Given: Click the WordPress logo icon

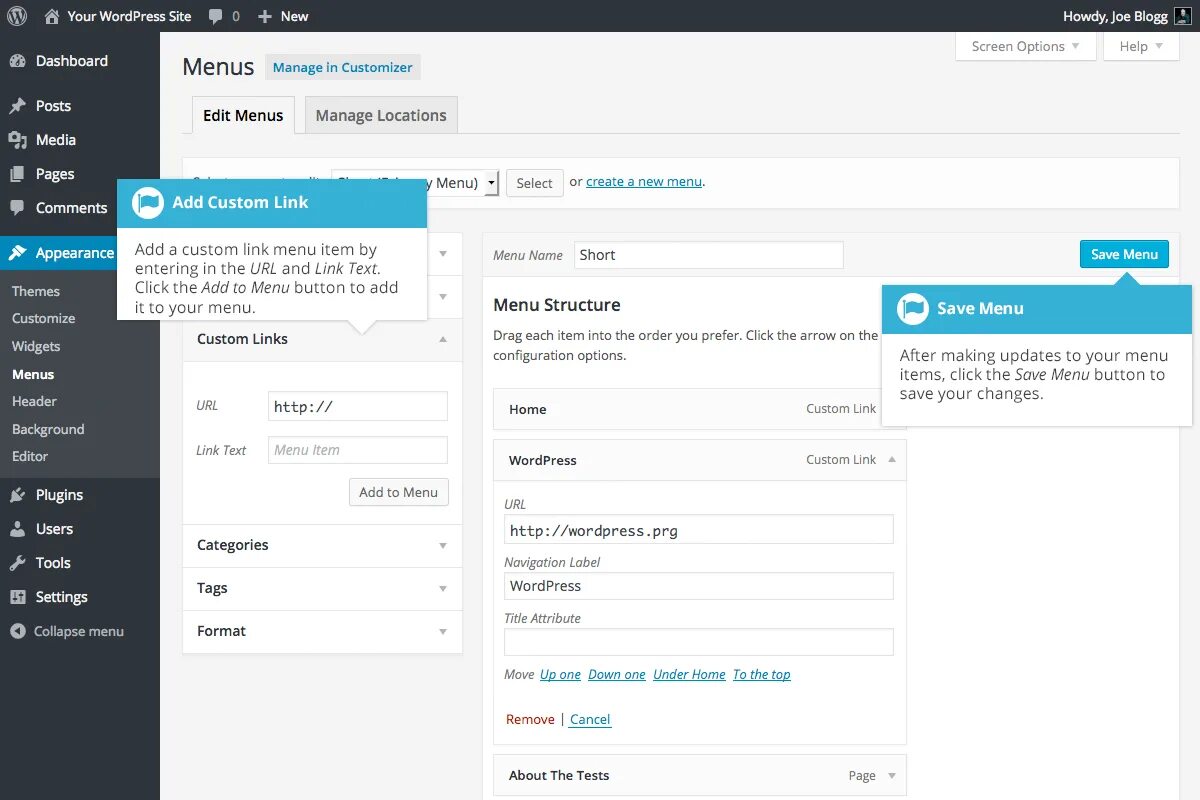Looking at the screenshot, I should pyautogui.click(x=16, y=16).
